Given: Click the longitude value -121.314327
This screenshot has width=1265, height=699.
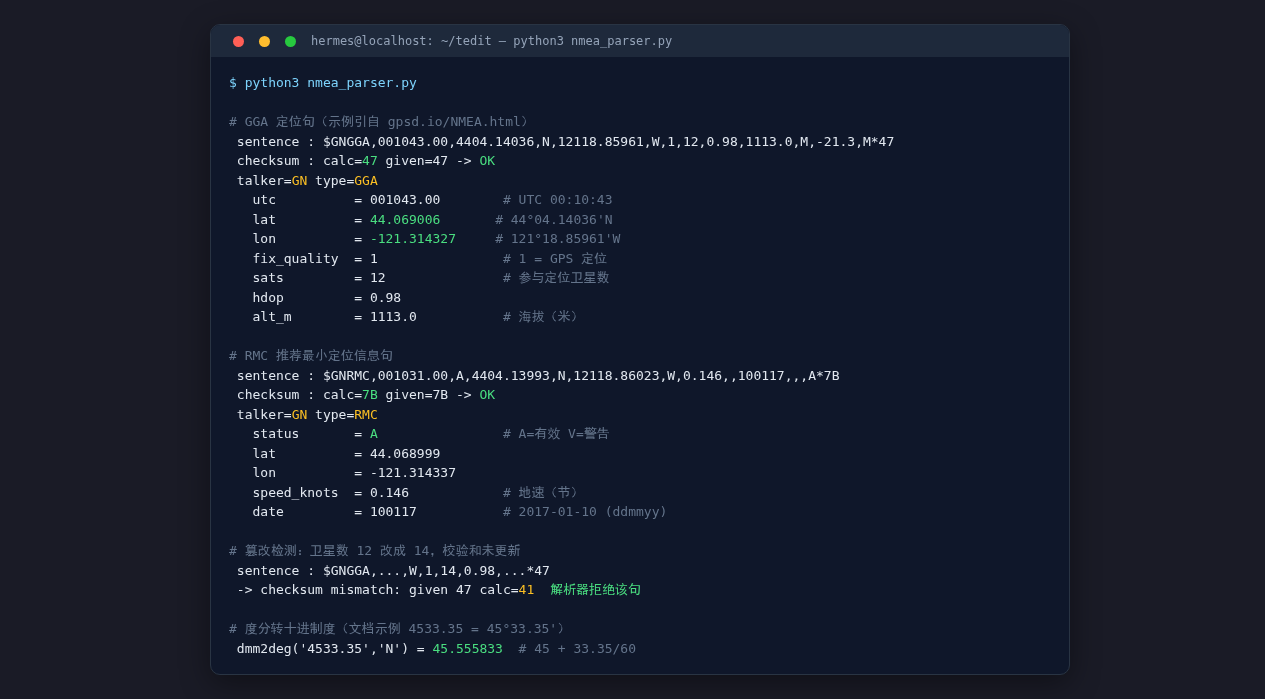Looking at the screenshot, I should click(x=413, y=239).
